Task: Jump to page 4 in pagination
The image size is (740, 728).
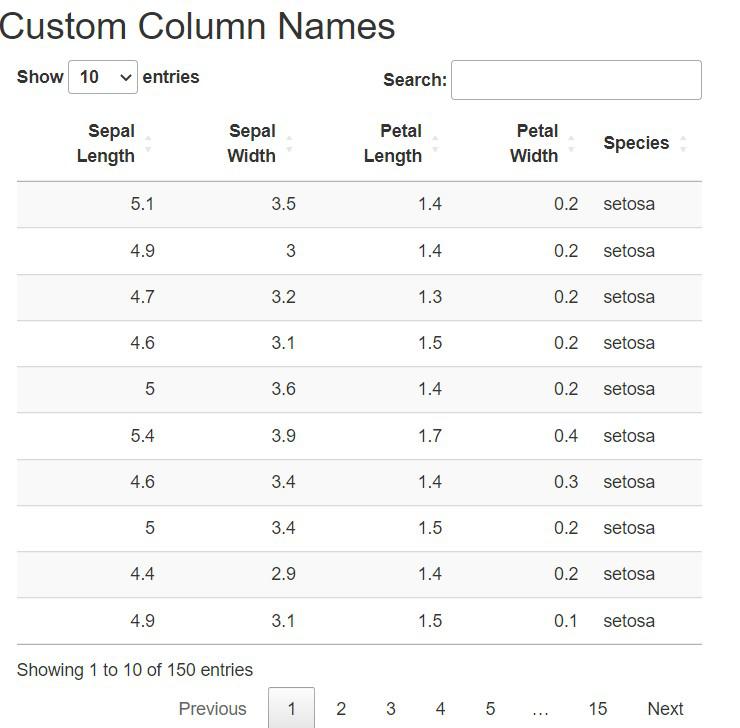Action: tap(440, 708)
